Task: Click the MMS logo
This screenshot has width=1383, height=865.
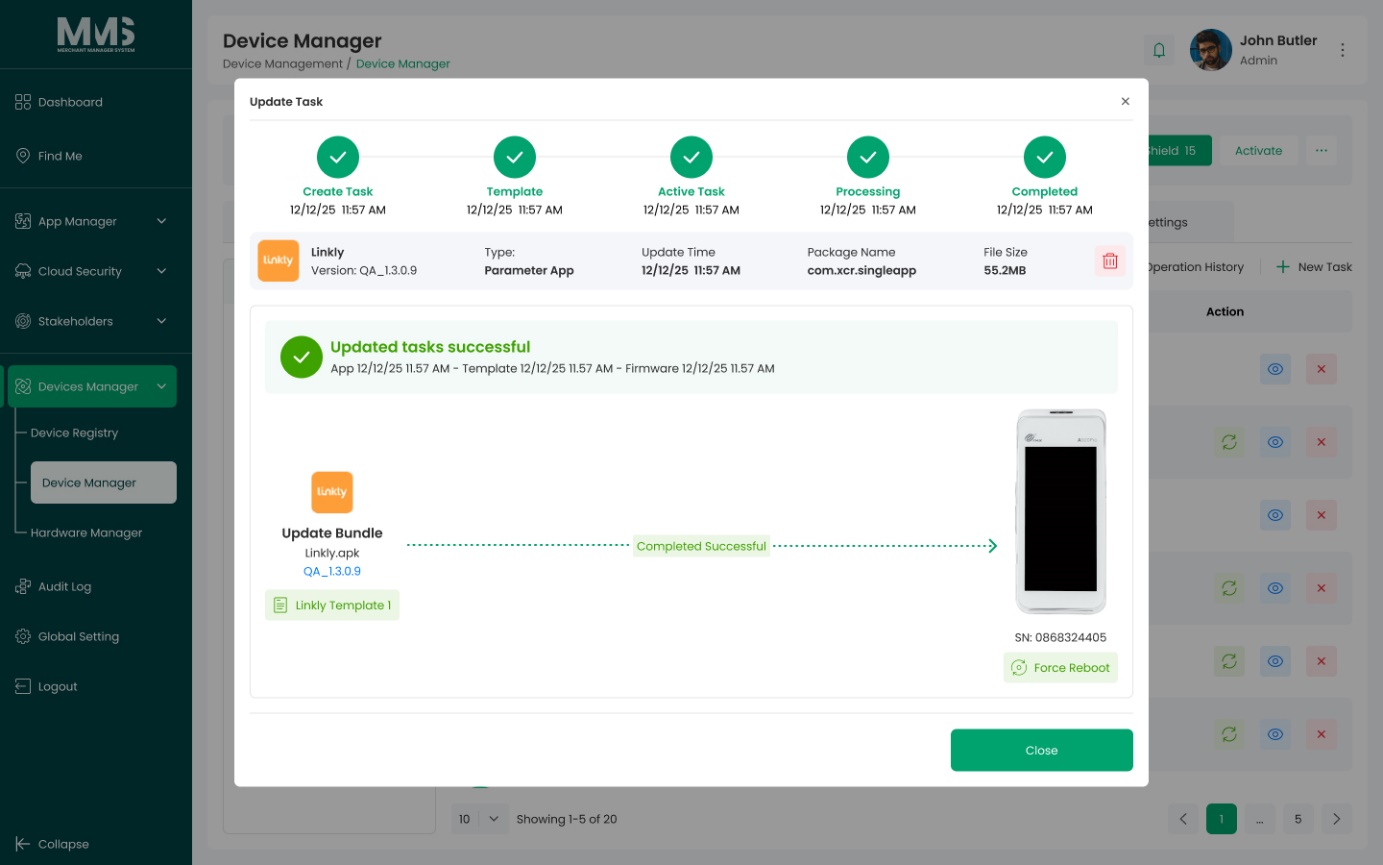Action: pos(96,35)
